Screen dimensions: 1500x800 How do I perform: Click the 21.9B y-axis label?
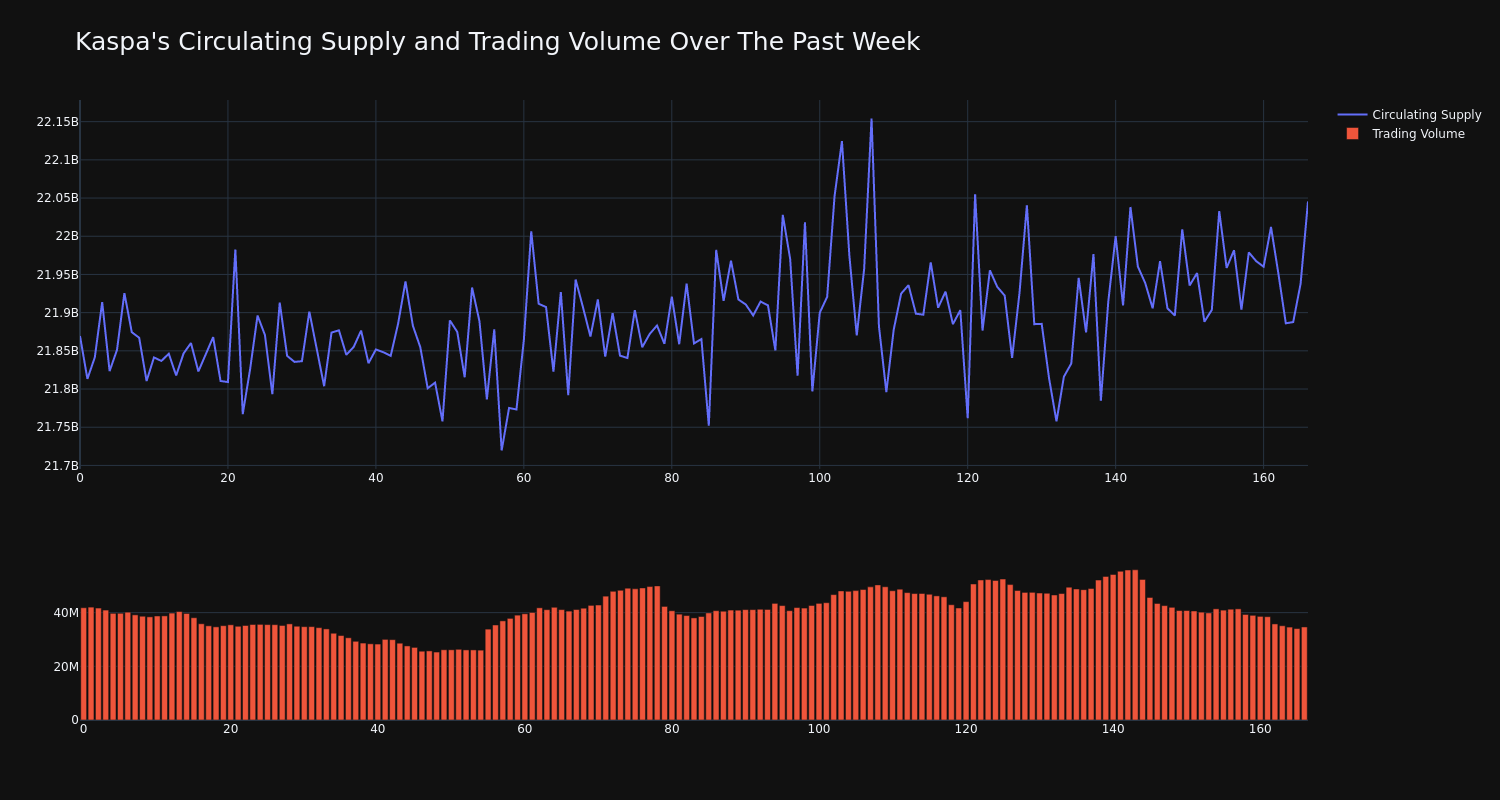click(61, 313)
